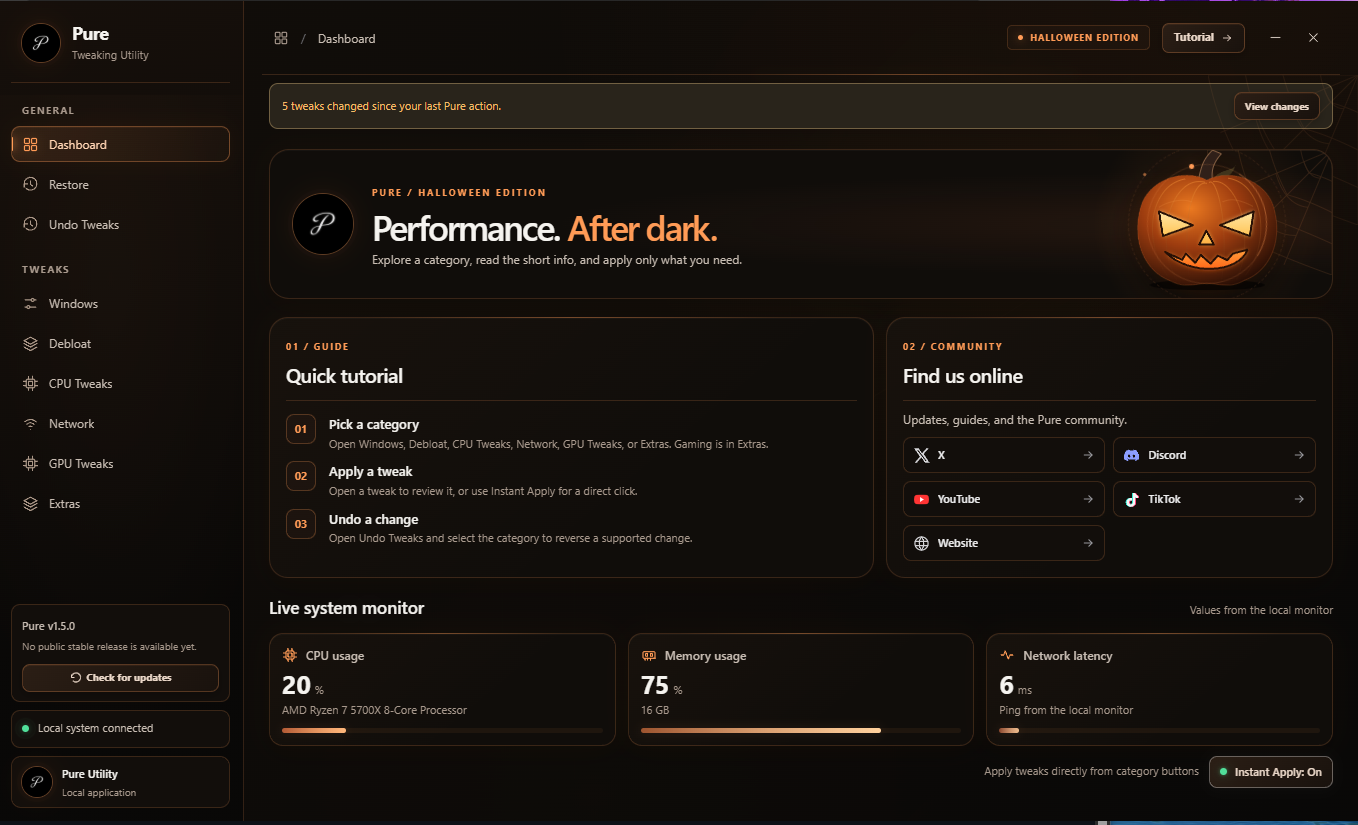
Task: Click the step 01 number badge
Action: tap(300, 429)
